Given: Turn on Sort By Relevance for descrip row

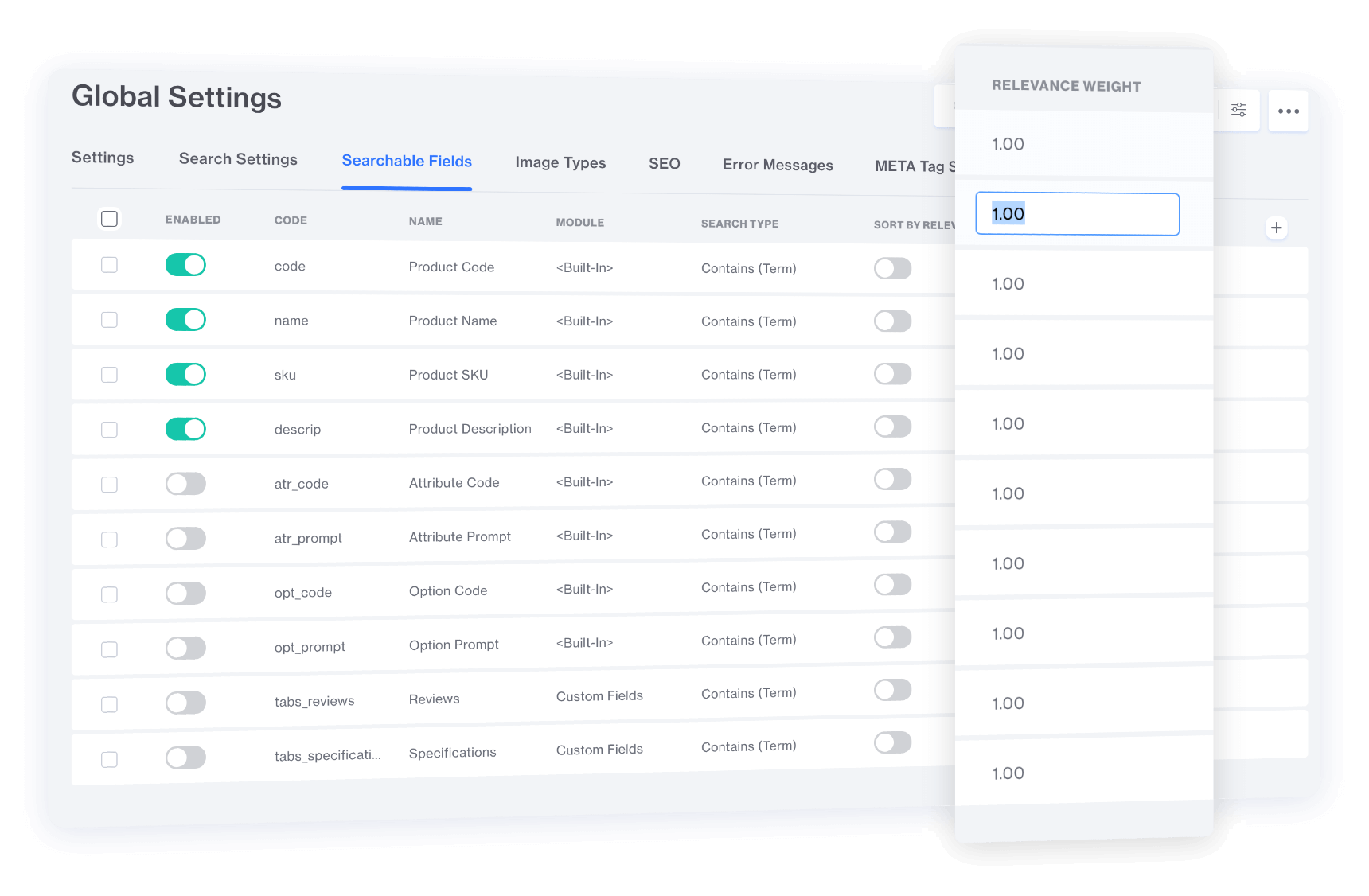Looking at the screenshot, I should (x=892, y=427).
